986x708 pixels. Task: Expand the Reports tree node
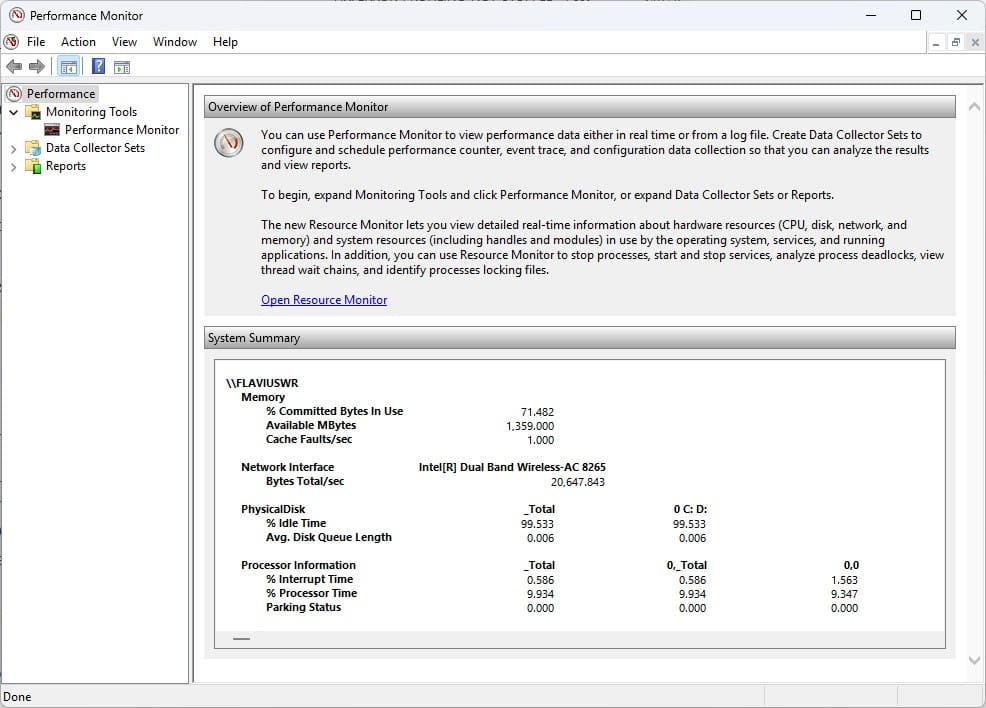pyautogui.click(x=14, y=165)
